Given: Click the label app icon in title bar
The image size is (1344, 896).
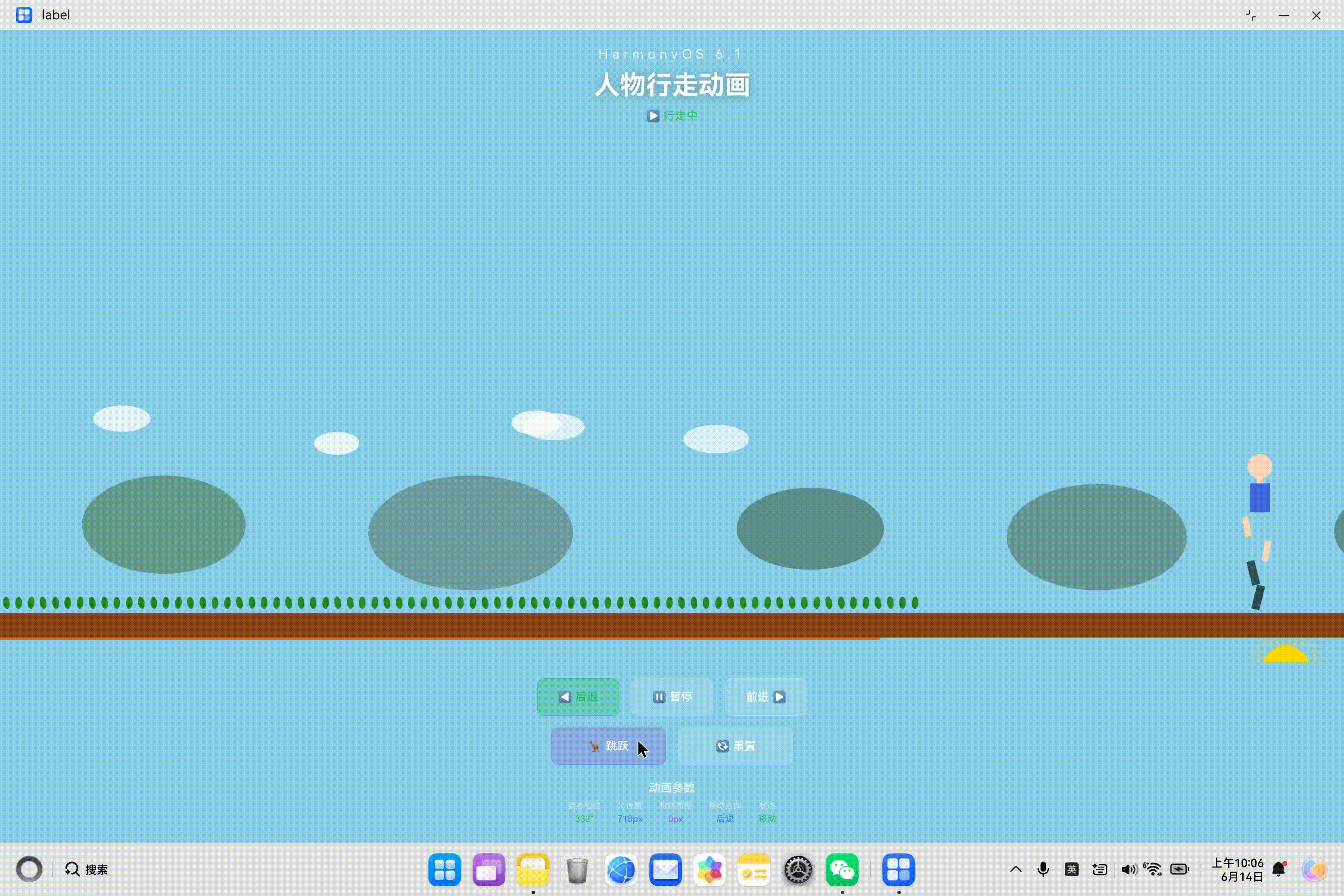Looking at the screenshot, I should pos(24,15).
